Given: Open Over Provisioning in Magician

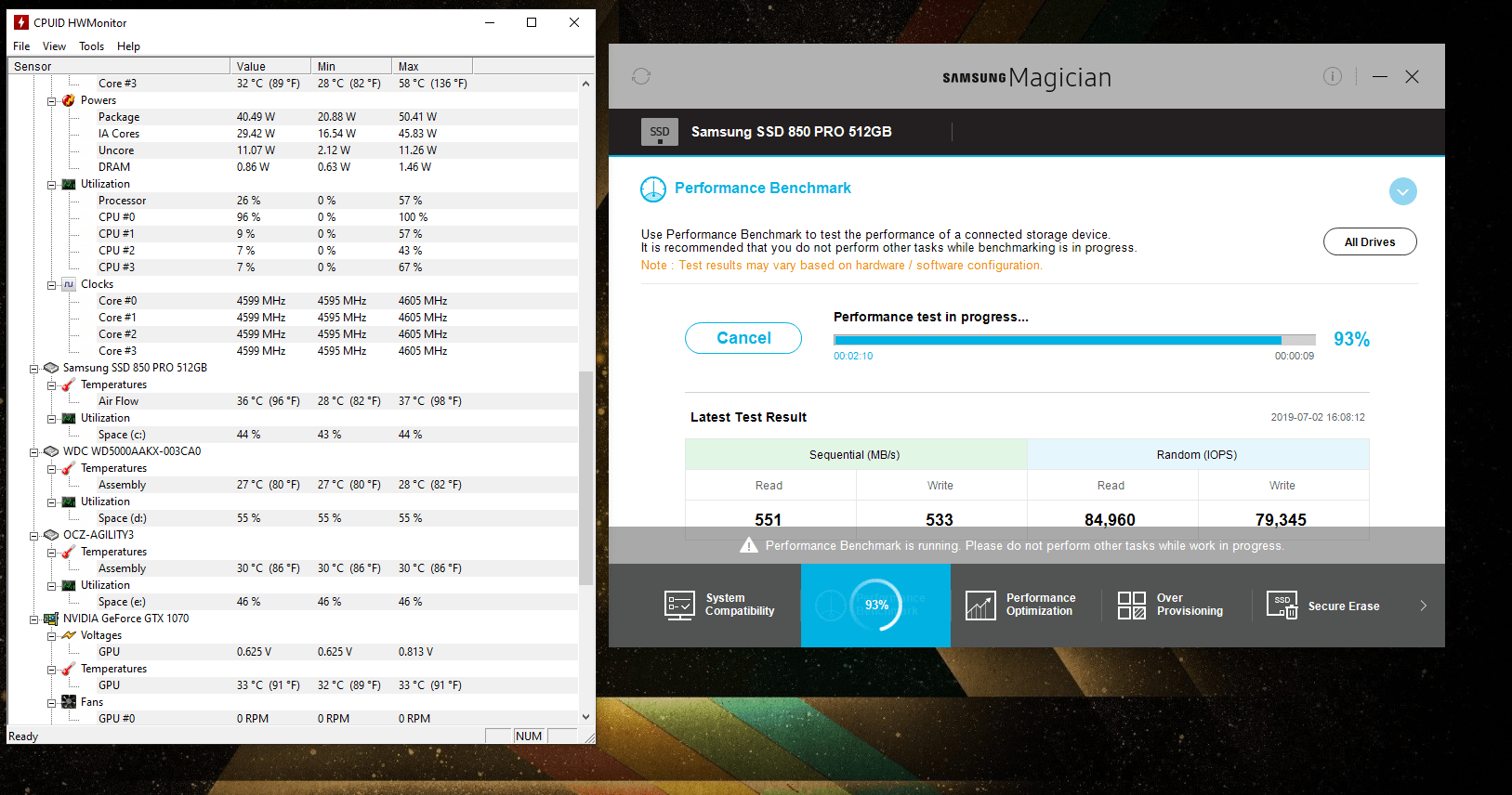Looking at the screenshot, I should pyautogui.click(x=1171, y=606).
